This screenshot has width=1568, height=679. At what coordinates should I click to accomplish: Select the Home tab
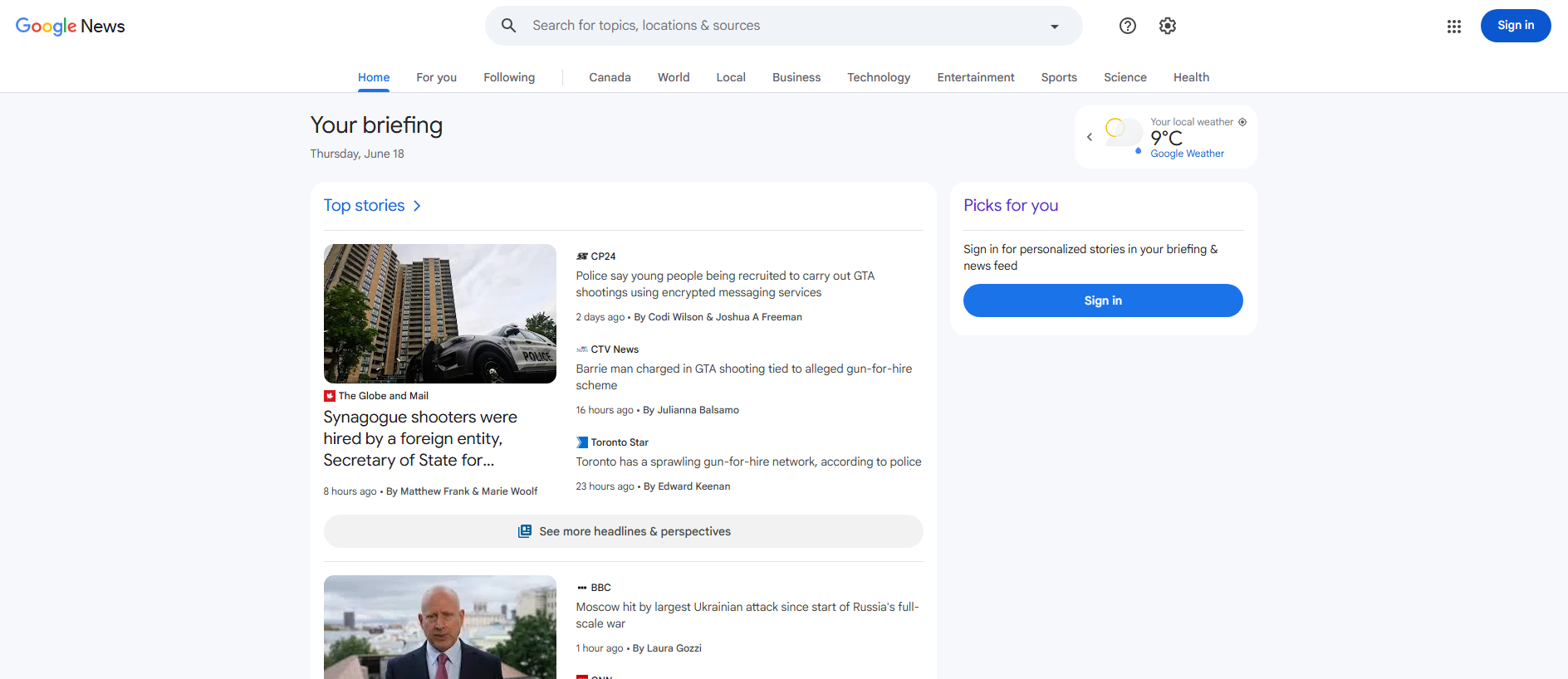tap(374, 77)
